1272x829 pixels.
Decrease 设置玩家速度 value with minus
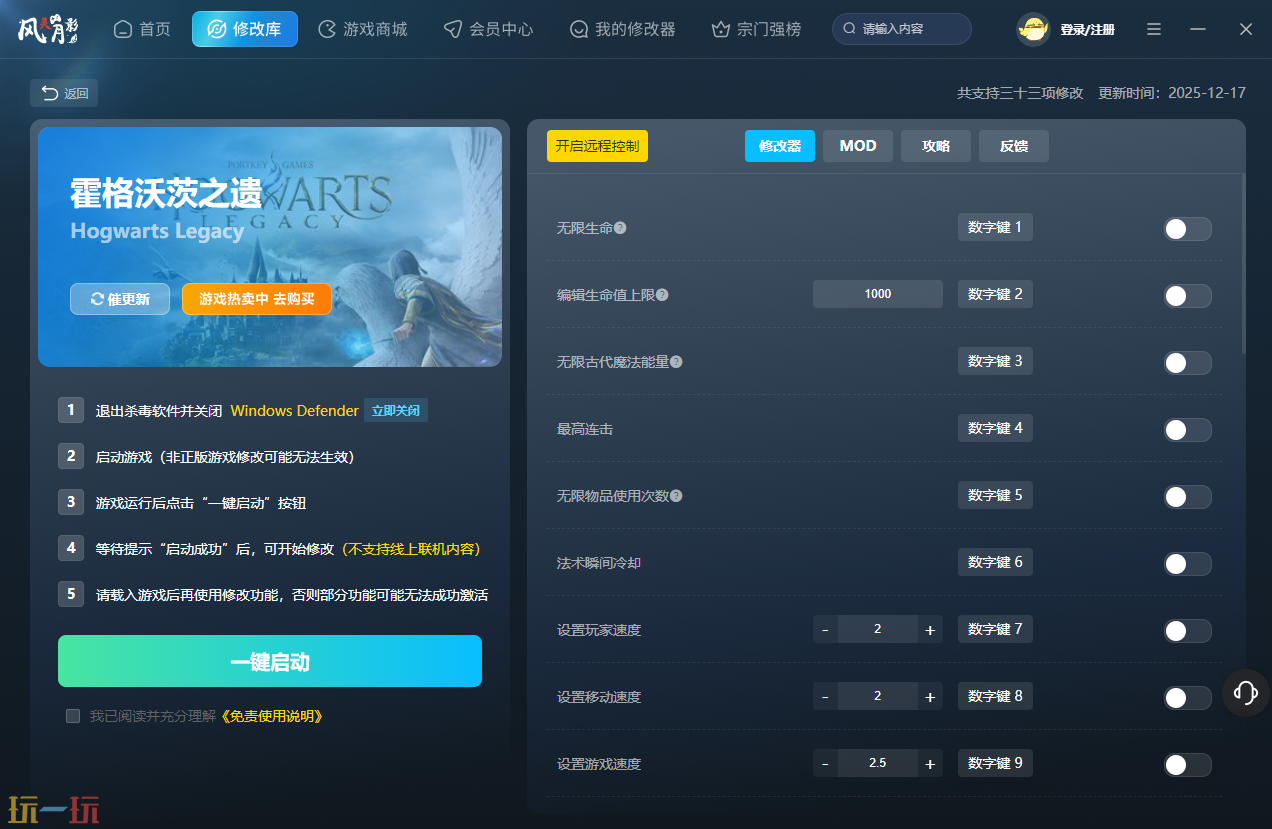[x=825, y=629]
